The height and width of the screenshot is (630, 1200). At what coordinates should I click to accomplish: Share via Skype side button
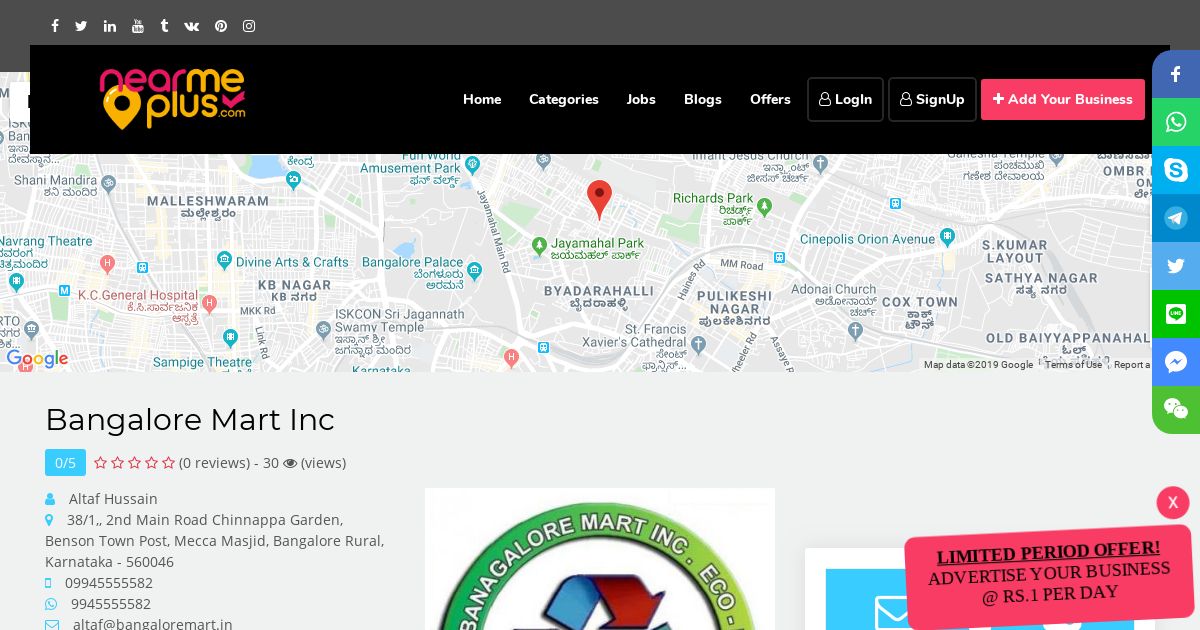(1176, 170)
